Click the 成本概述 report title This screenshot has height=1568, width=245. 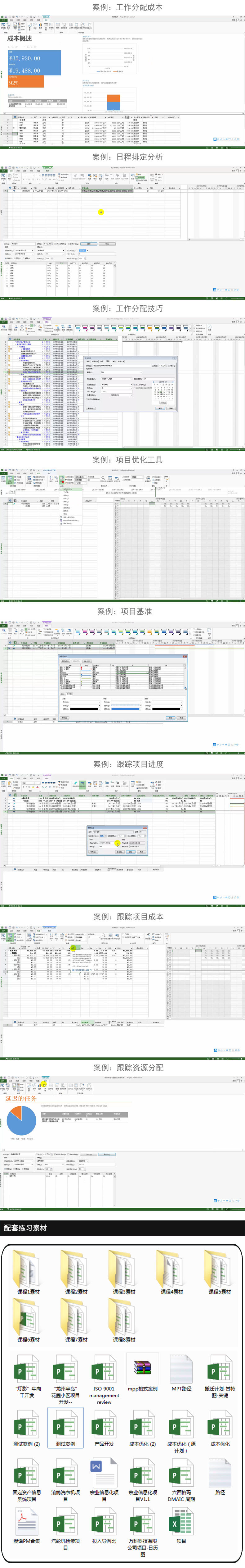coord(20,38)
